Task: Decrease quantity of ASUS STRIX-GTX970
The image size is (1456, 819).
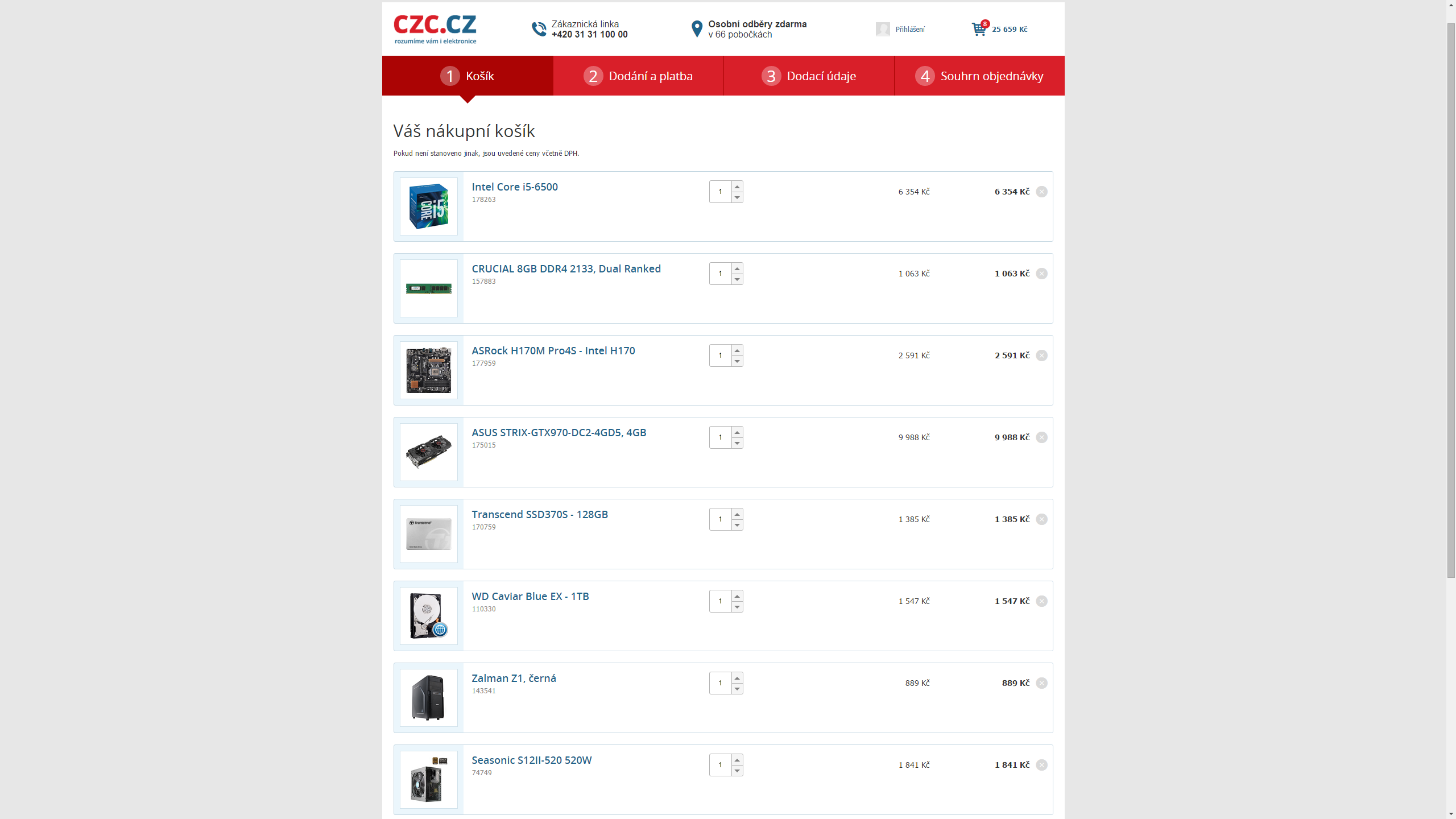Action: (x=737, y=443)
